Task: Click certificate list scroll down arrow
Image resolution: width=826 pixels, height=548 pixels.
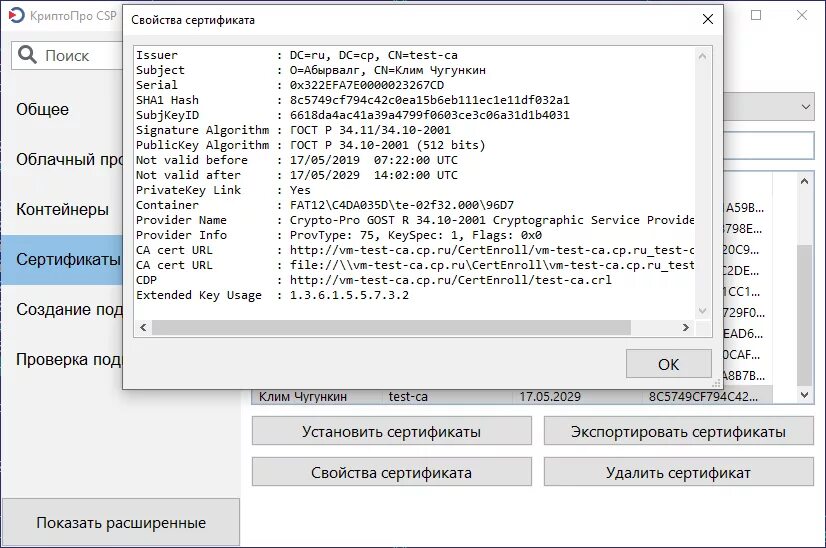Action: pos(804,395)
